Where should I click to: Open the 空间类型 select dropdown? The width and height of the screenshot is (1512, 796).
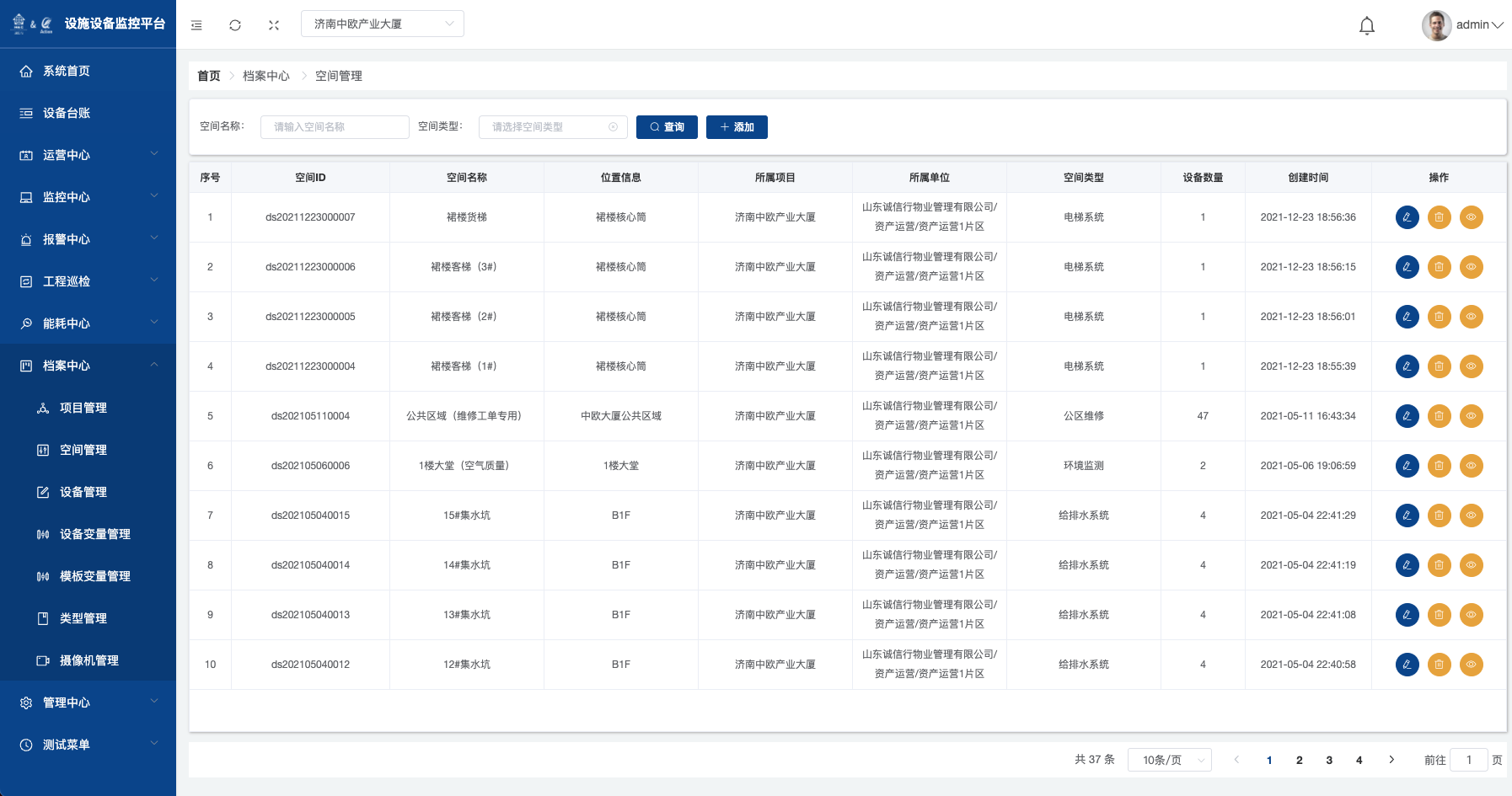coord(553,127)
